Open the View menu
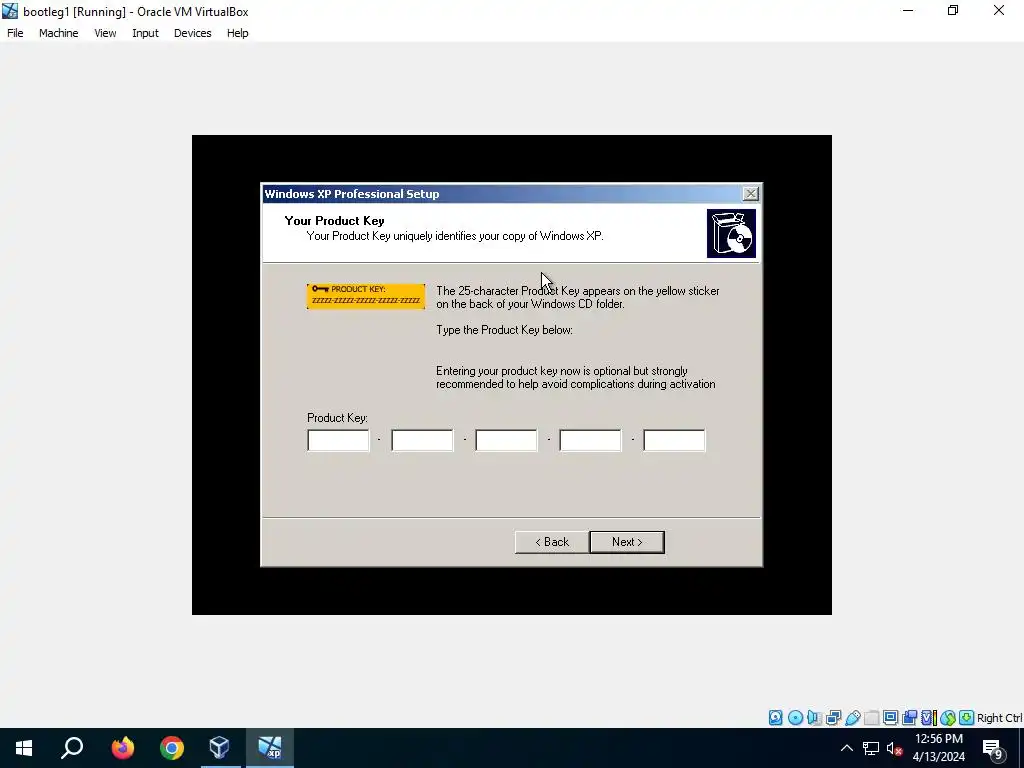1024x768 pixels. [x=105, y=33]
